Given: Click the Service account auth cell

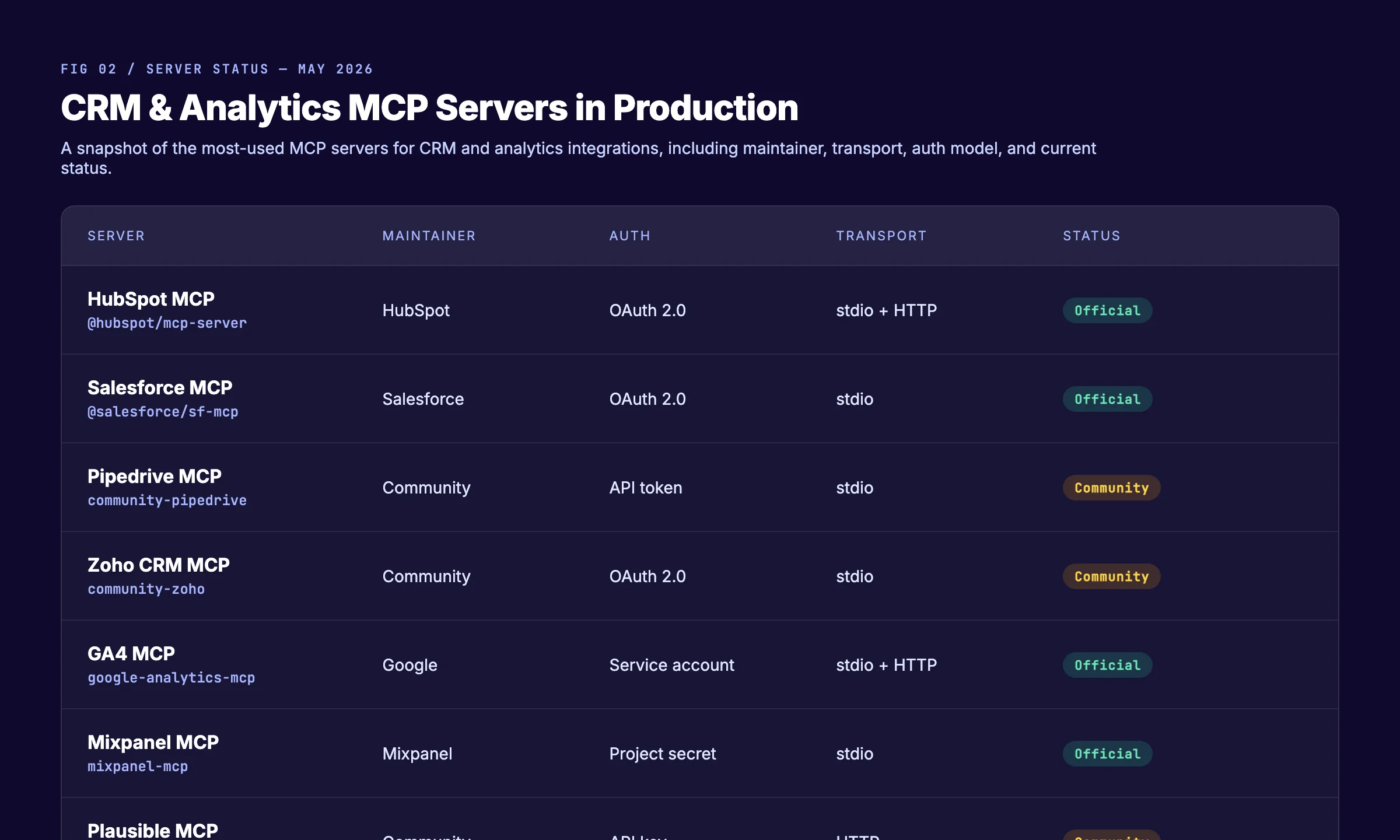Looking at the screenshot, I should 671,665.
